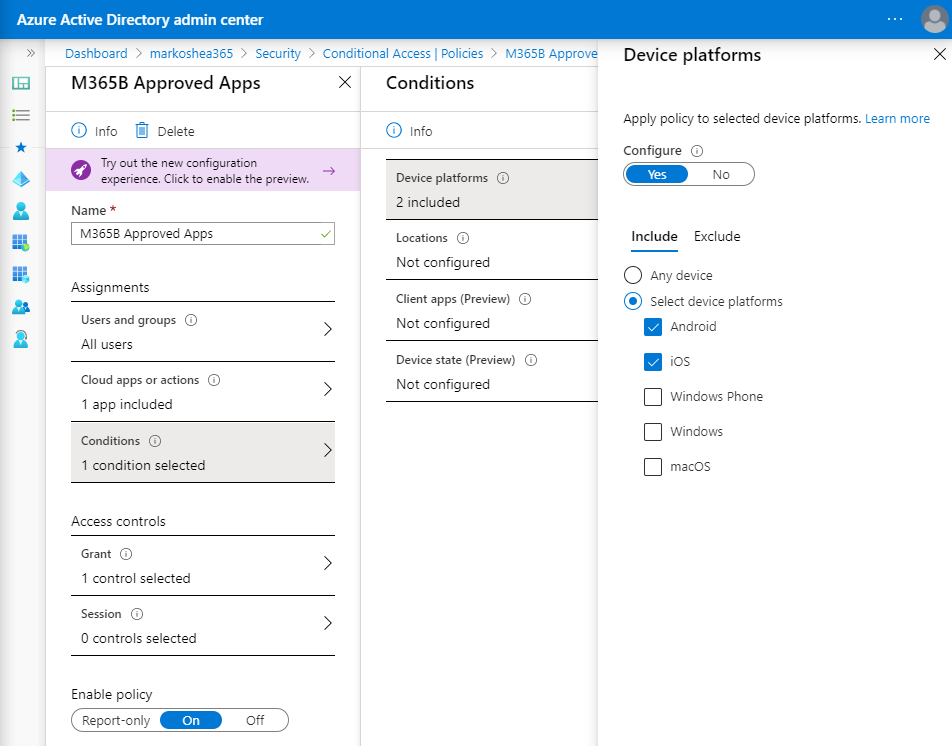Select Any device radio button
Viewport: 952px width, 746px height.
point(633,275)
